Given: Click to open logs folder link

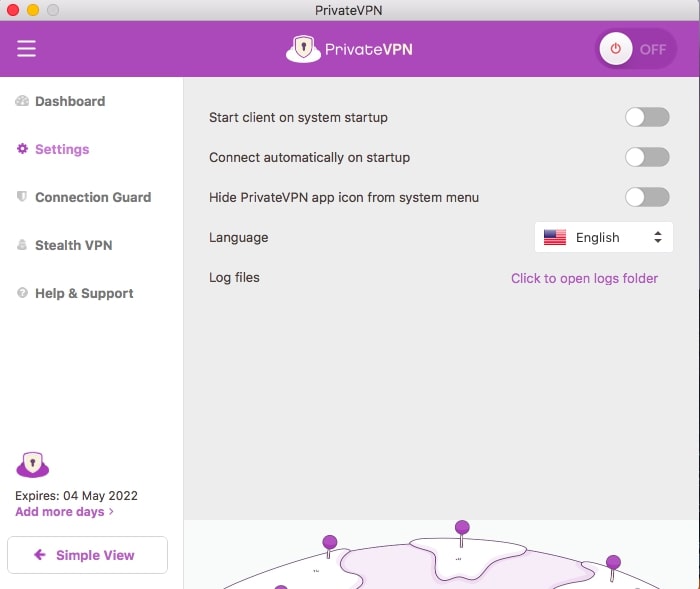Looking at the screenshot, I should point(584,278).
